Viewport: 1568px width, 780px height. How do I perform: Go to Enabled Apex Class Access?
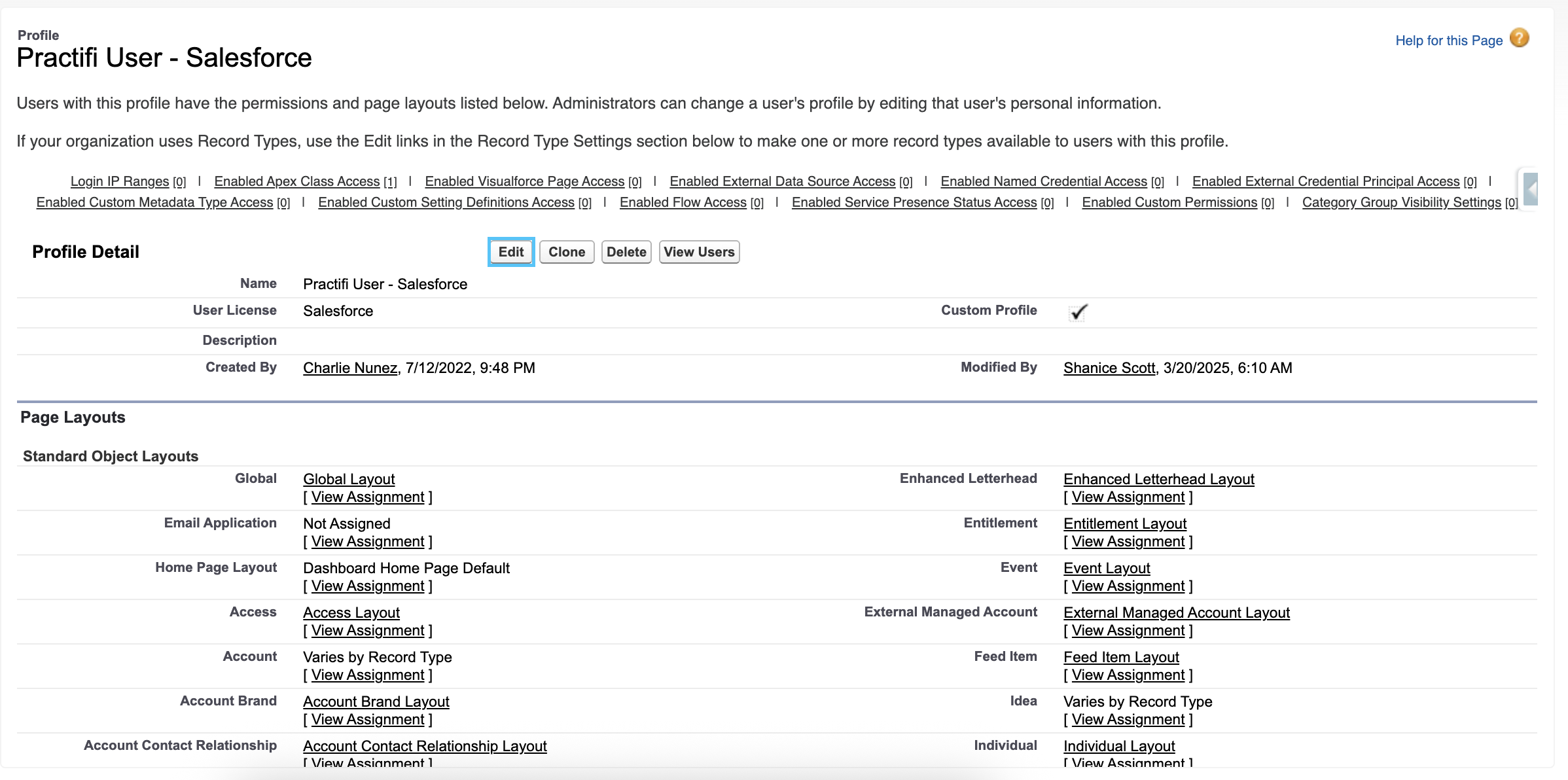(x=297, y=181)
